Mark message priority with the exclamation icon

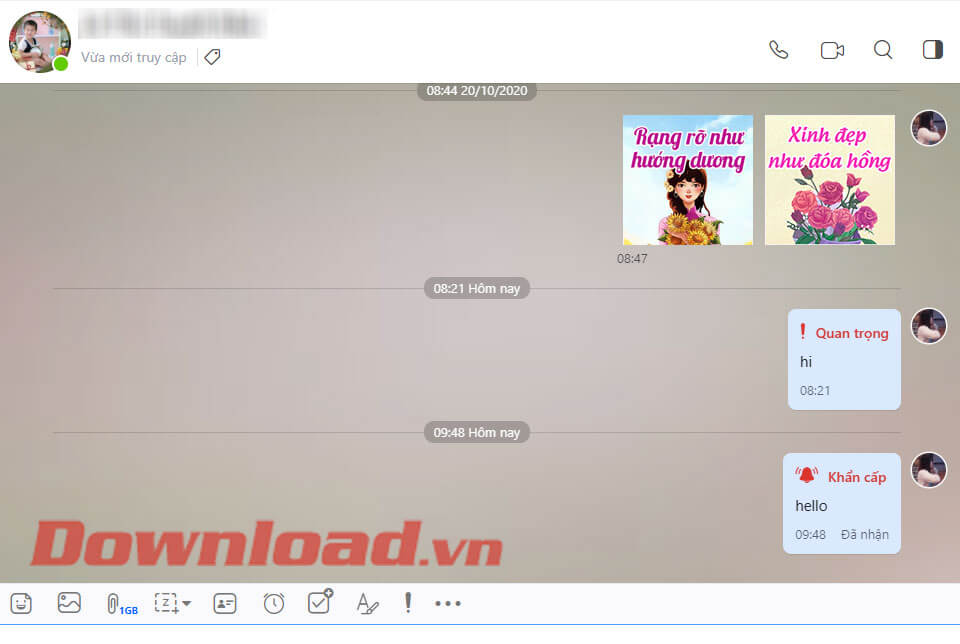coord(408,602)
